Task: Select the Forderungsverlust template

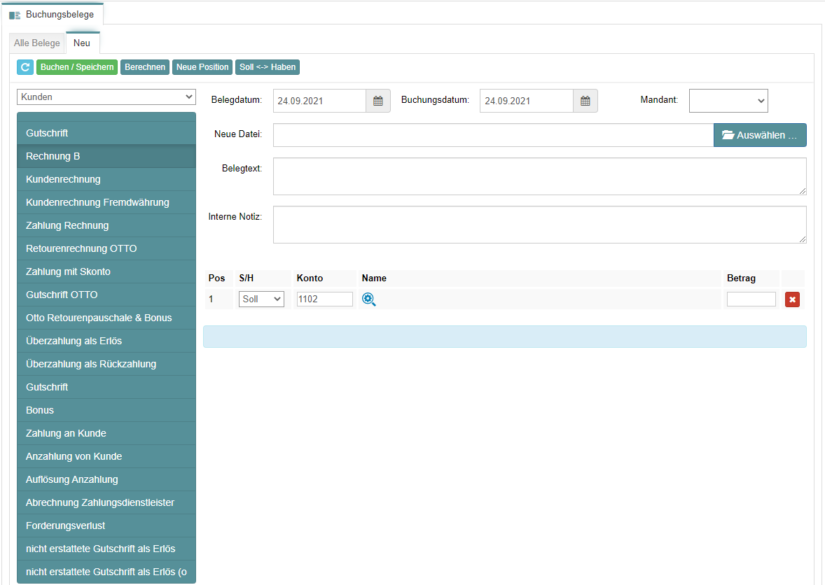Action: tap(106, 526)
